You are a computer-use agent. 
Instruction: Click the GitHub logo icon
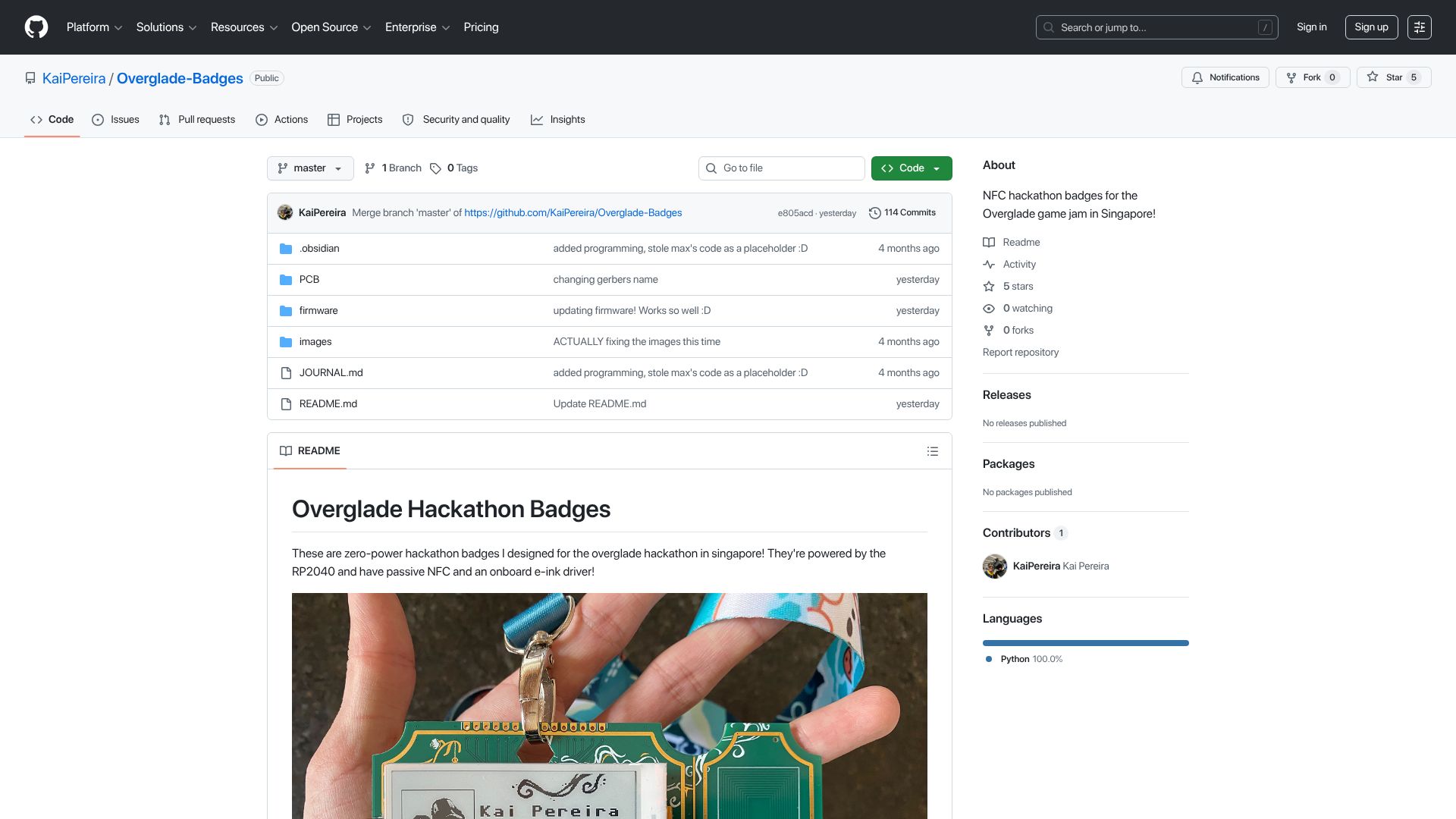coord(36,27)
